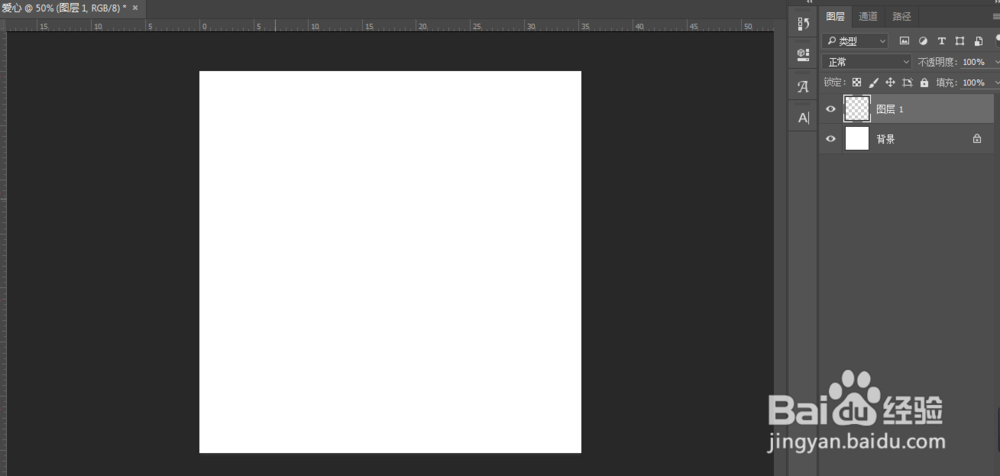Select the 图层 1 layer thumbnail
This screenshot has height=476, width=1000.
point(857,109)
